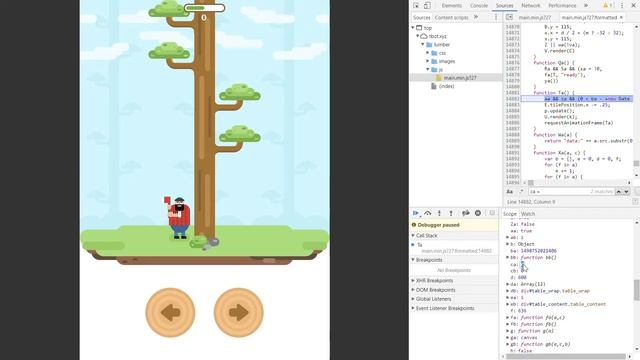
Task: Click the game timer progress bar
Action: coord(204,7)
